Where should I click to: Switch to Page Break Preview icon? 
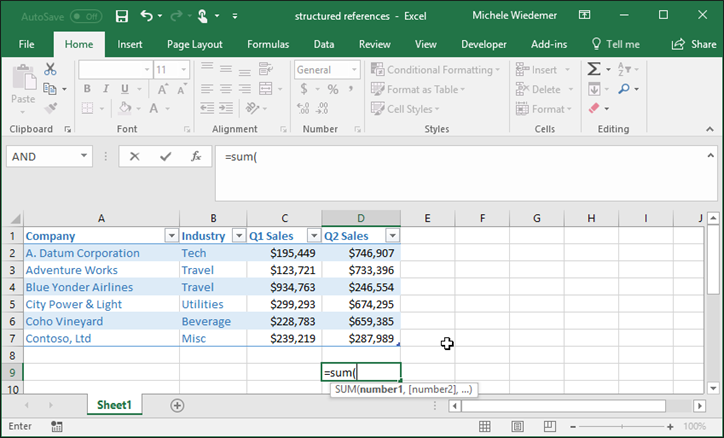click(549, 426)
